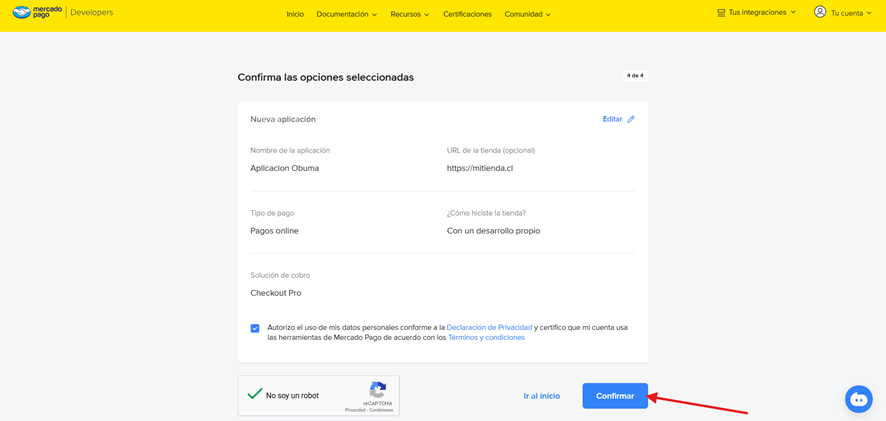Click the reCAPTCHA logo
886x421 pixels.
click(x=378, y=390)
